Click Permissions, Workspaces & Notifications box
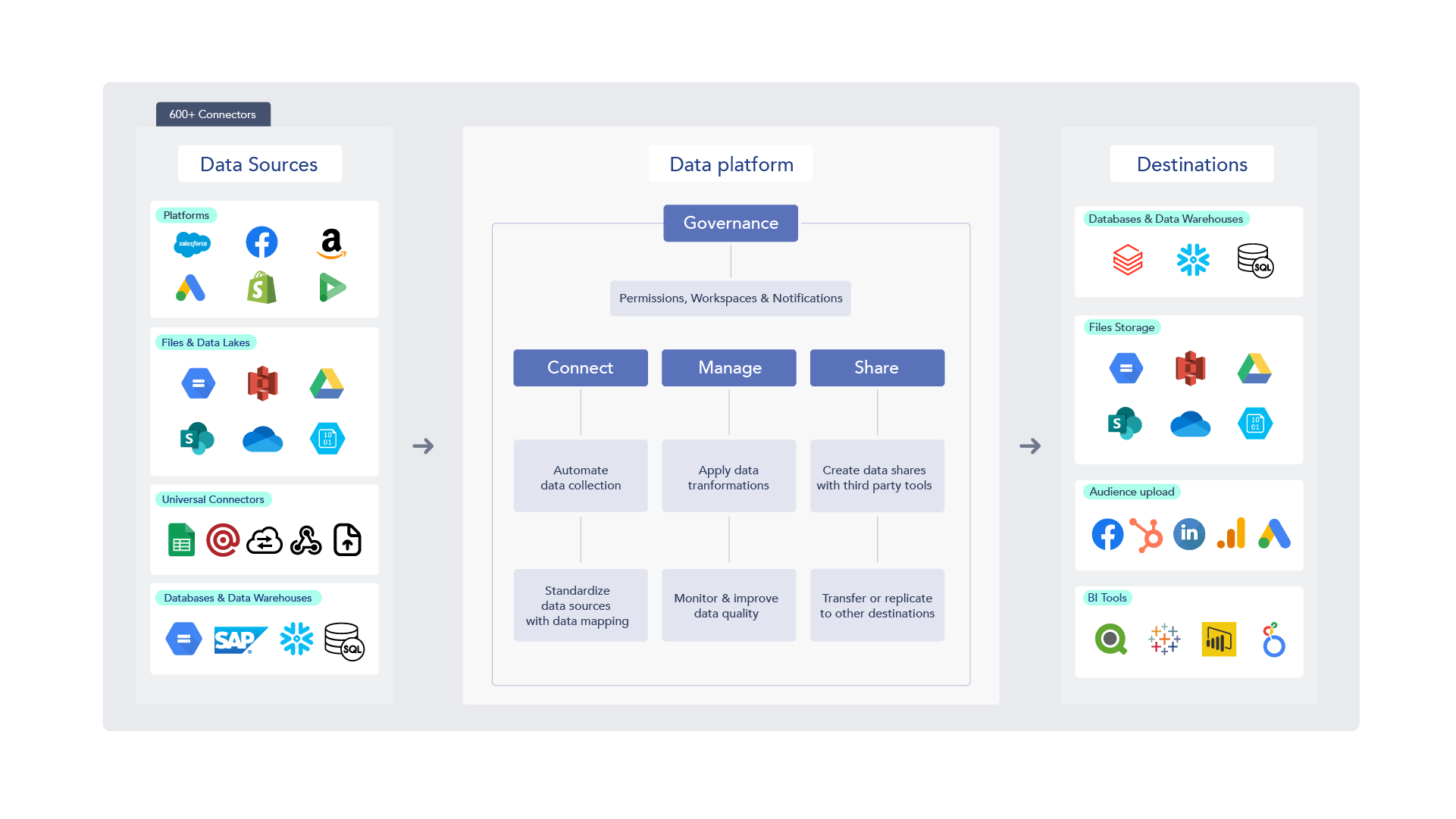The height and width of the screenshot is (819, 1456). [x=731, y=299]
